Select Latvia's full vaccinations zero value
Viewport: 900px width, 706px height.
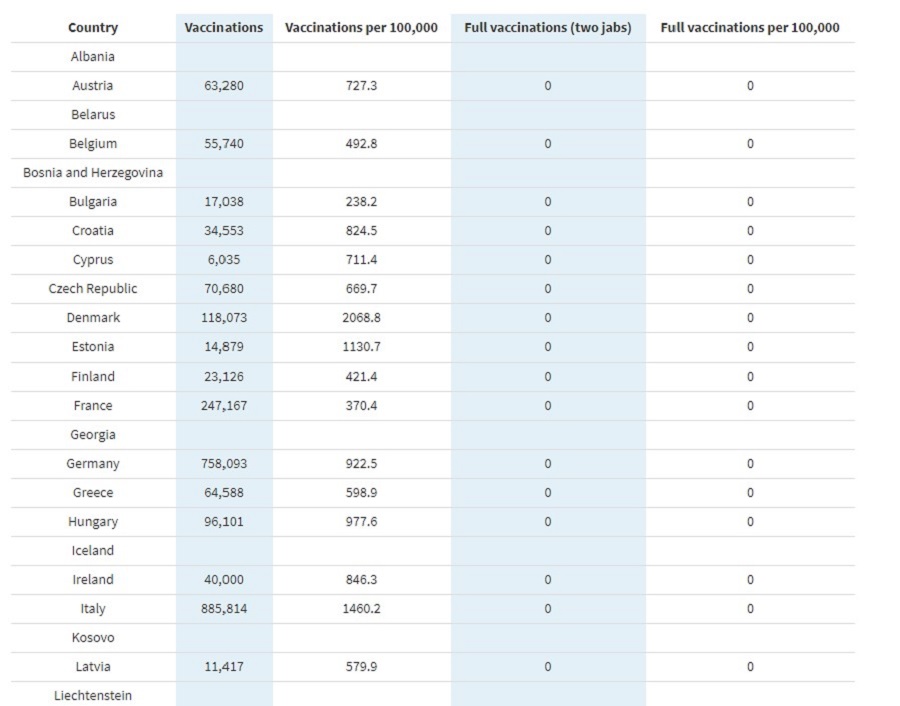coord(548,666)
